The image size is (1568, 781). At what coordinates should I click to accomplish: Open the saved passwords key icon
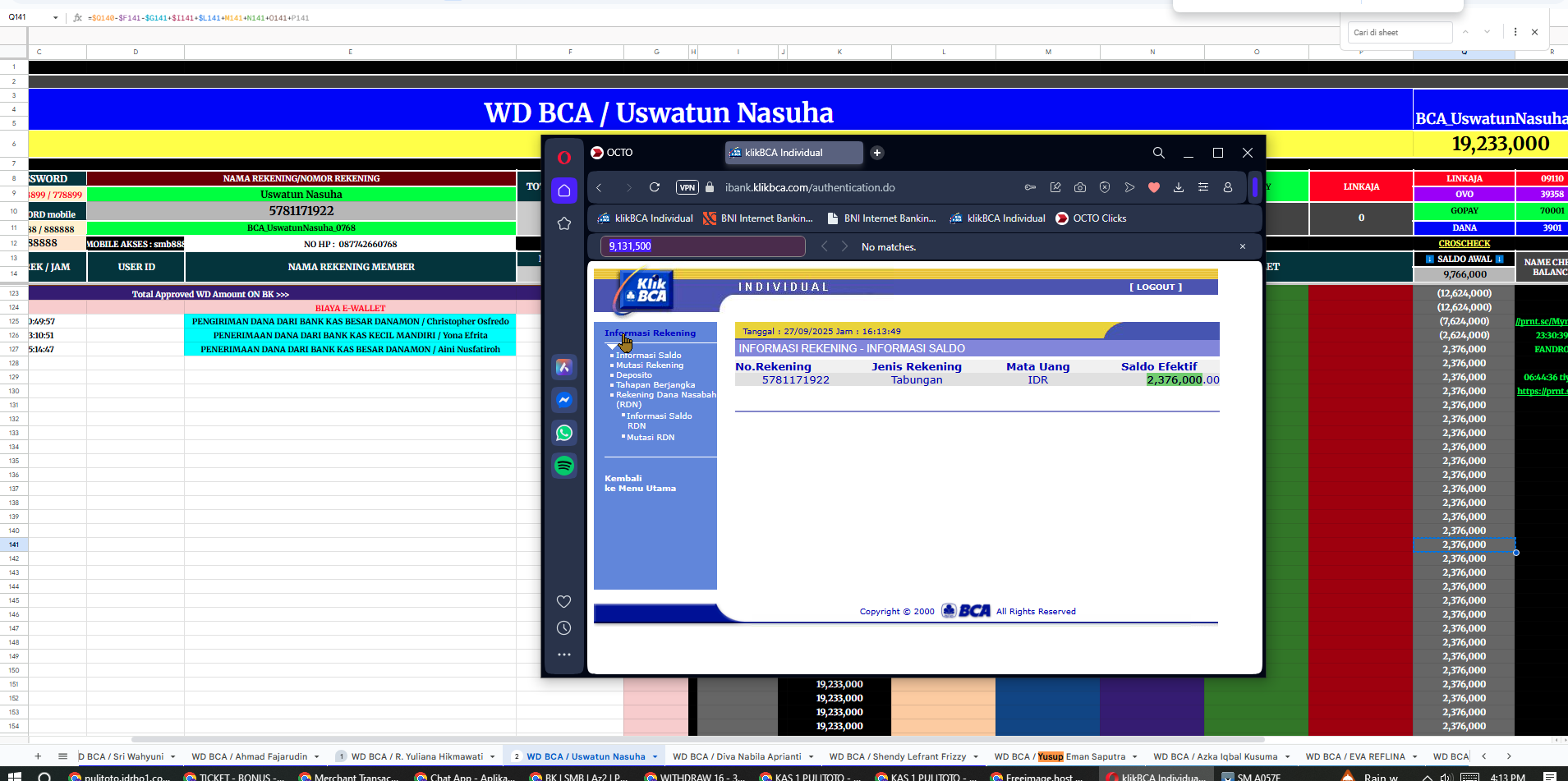(x=1030, y=187)
